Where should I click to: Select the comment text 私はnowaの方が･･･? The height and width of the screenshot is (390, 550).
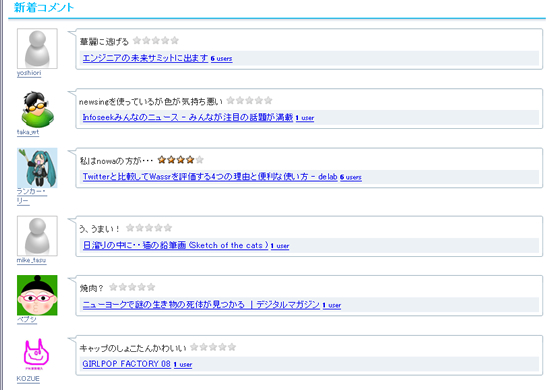pyautogui.click(x=116, y=161)
